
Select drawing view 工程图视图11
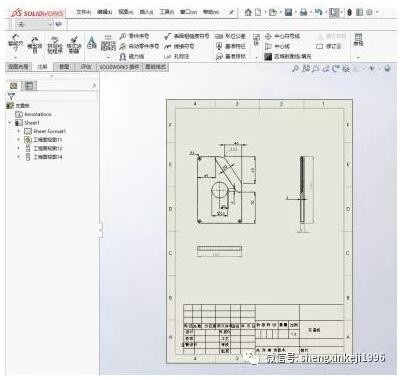click(44, 140)
